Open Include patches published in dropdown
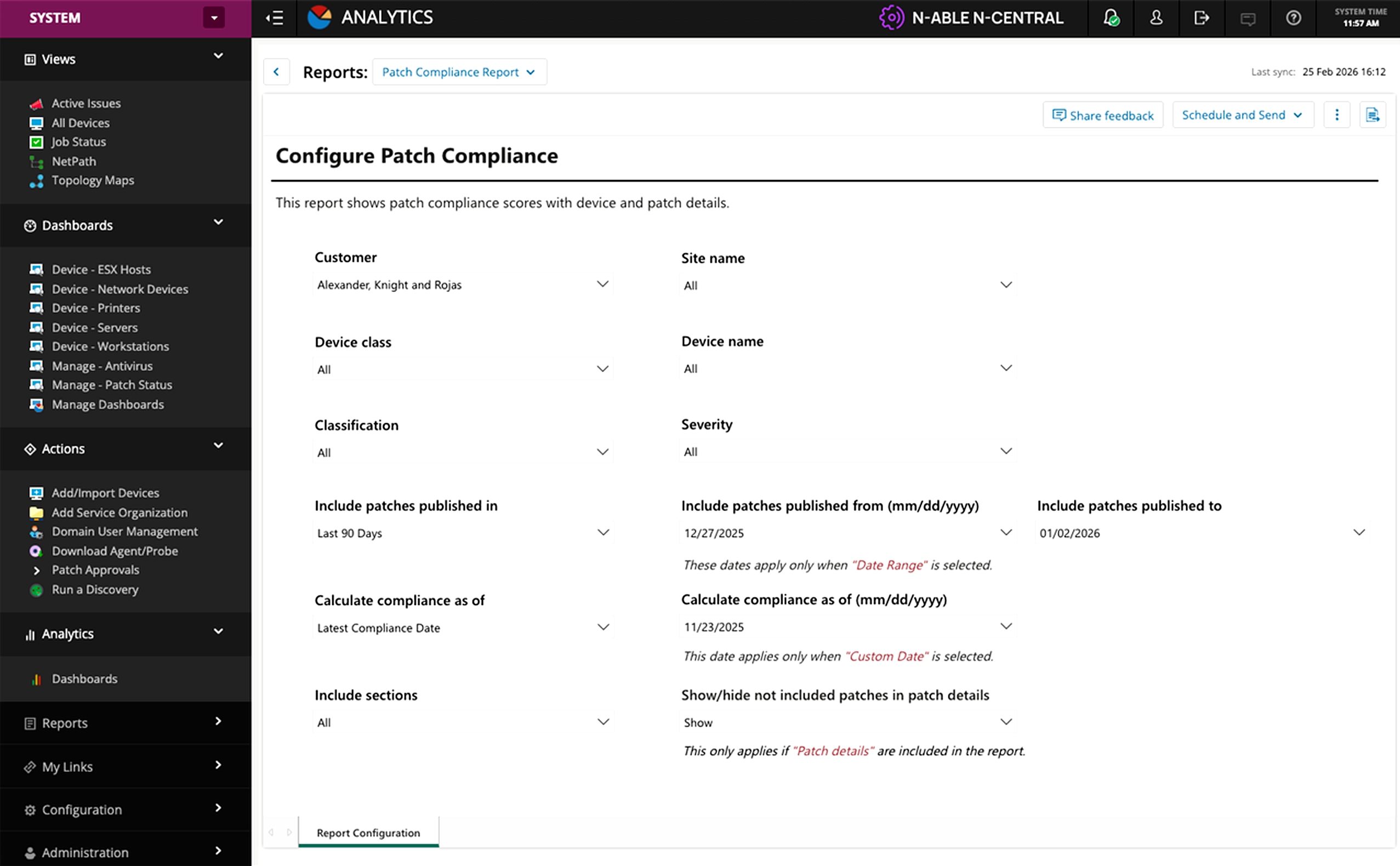This screenshot has width=1400, height=866. [x=462, y=533]
